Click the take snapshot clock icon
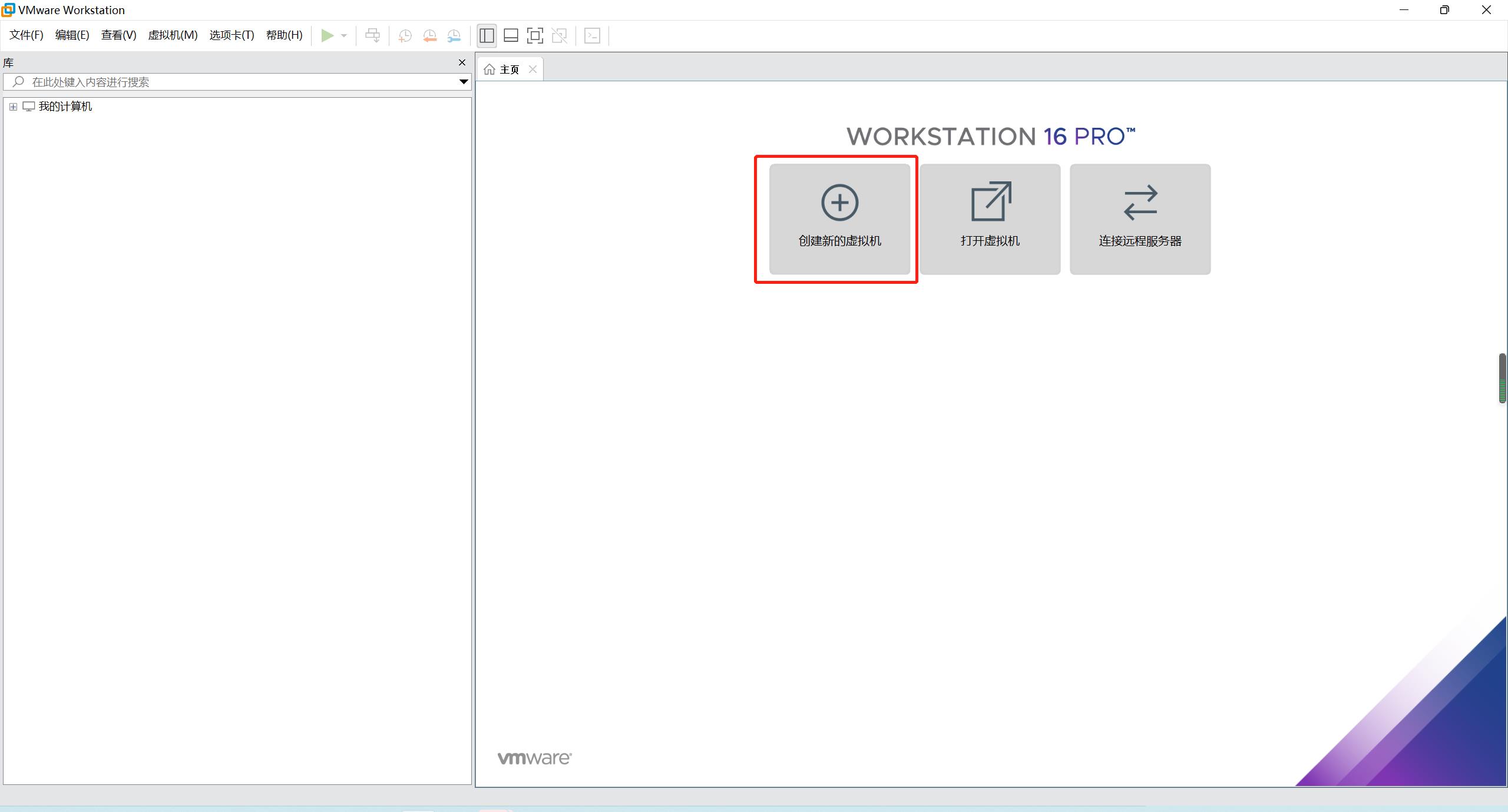The image size is (1508, 812). click(405, 36)
